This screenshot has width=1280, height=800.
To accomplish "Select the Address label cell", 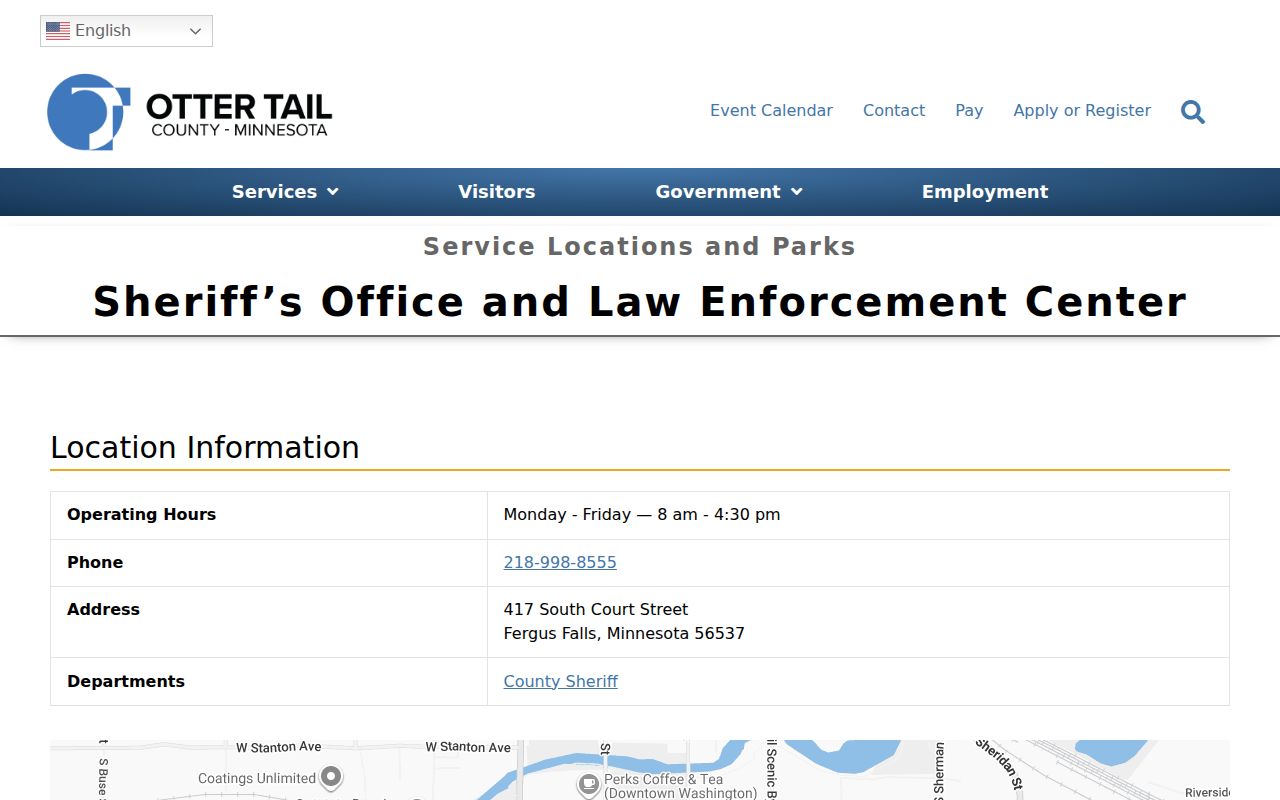I will tap(269, 622).
